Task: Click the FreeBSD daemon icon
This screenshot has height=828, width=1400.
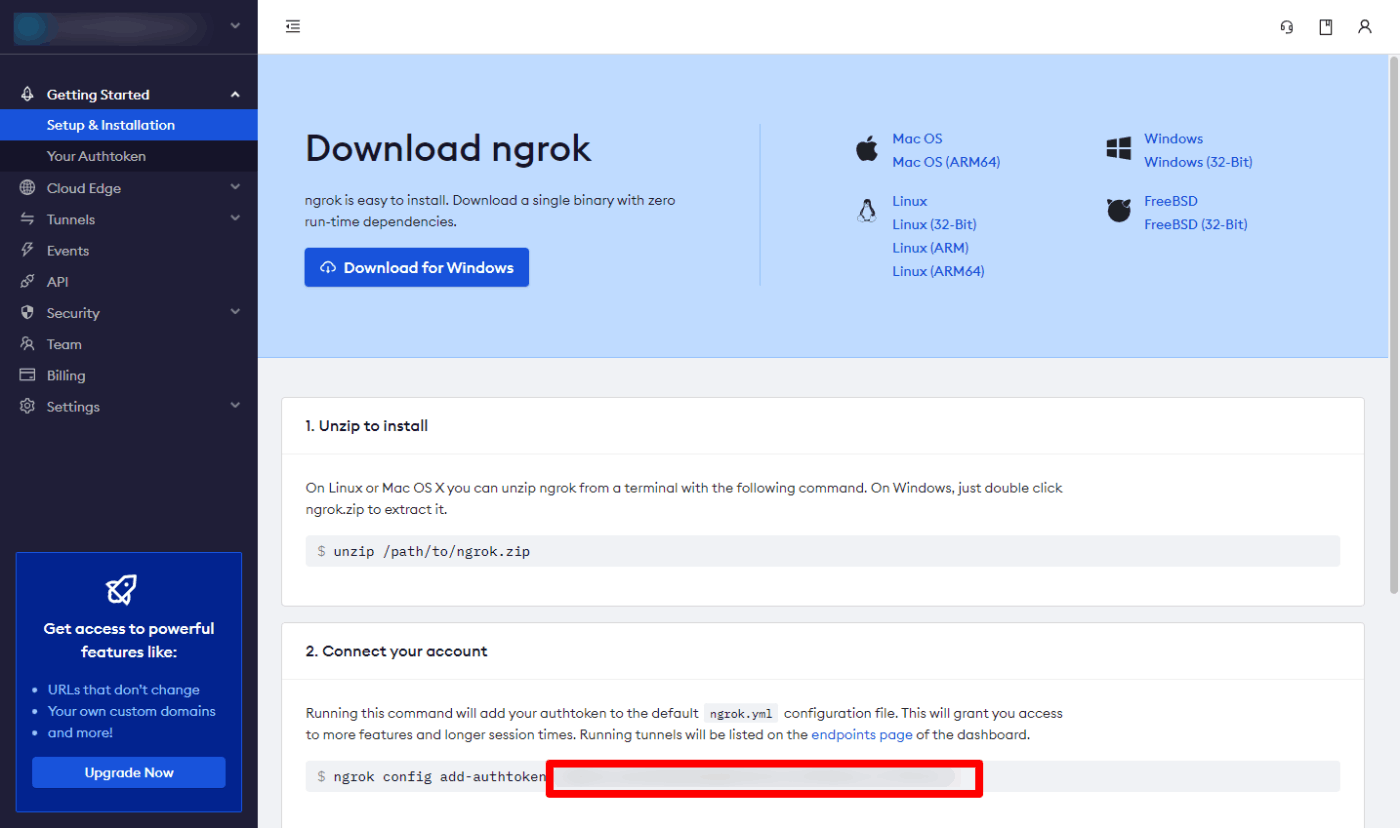Action: pos(1118,211)
